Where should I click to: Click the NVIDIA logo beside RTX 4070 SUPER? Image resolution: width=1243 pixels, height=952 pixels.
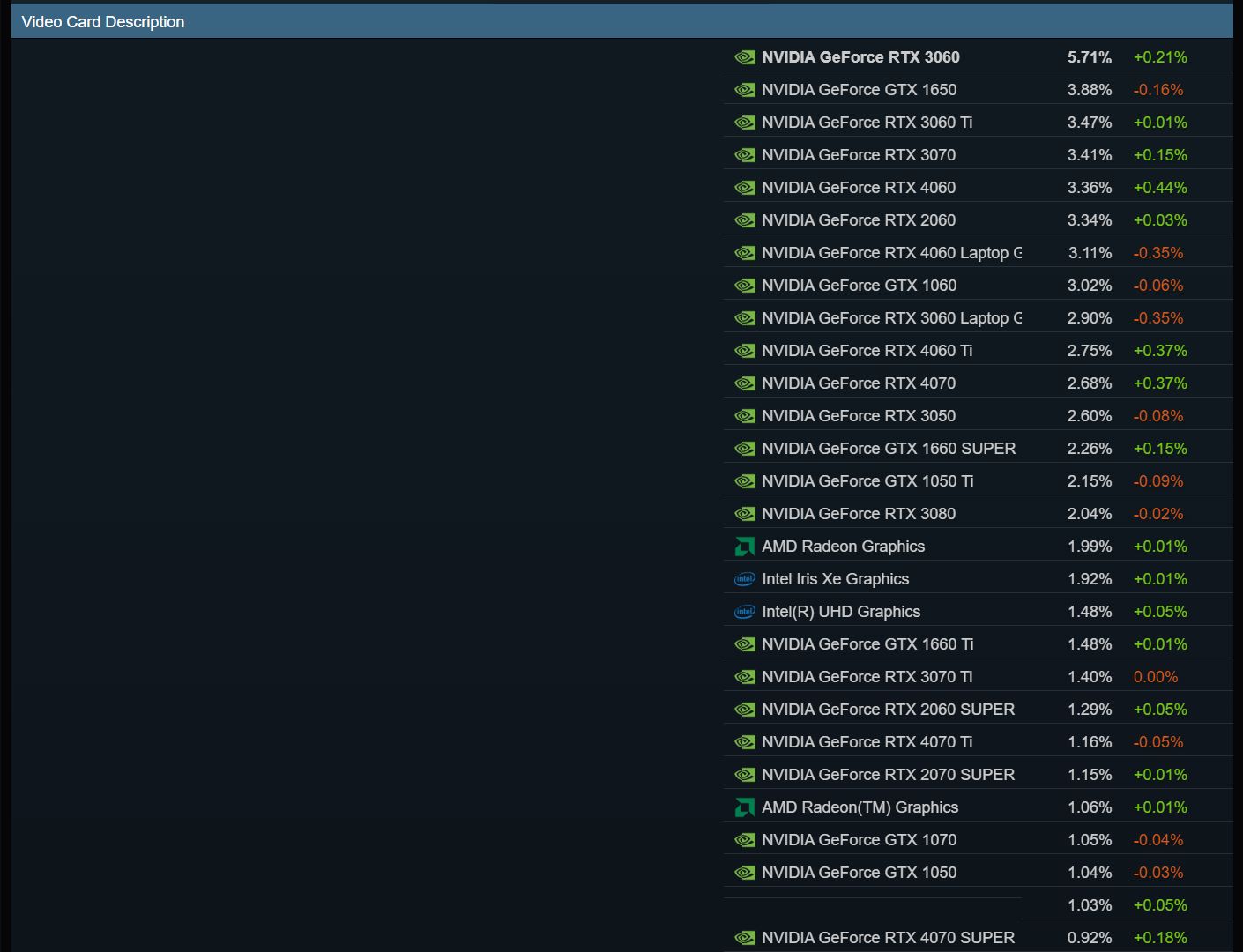[x=745, y=938]
